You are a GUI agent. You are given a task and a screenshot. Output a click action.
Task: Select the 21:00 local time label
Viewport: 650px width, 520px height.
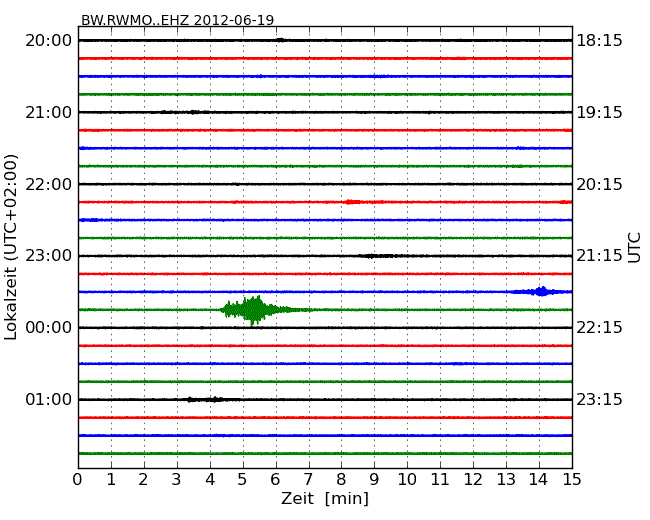(49, 112)
